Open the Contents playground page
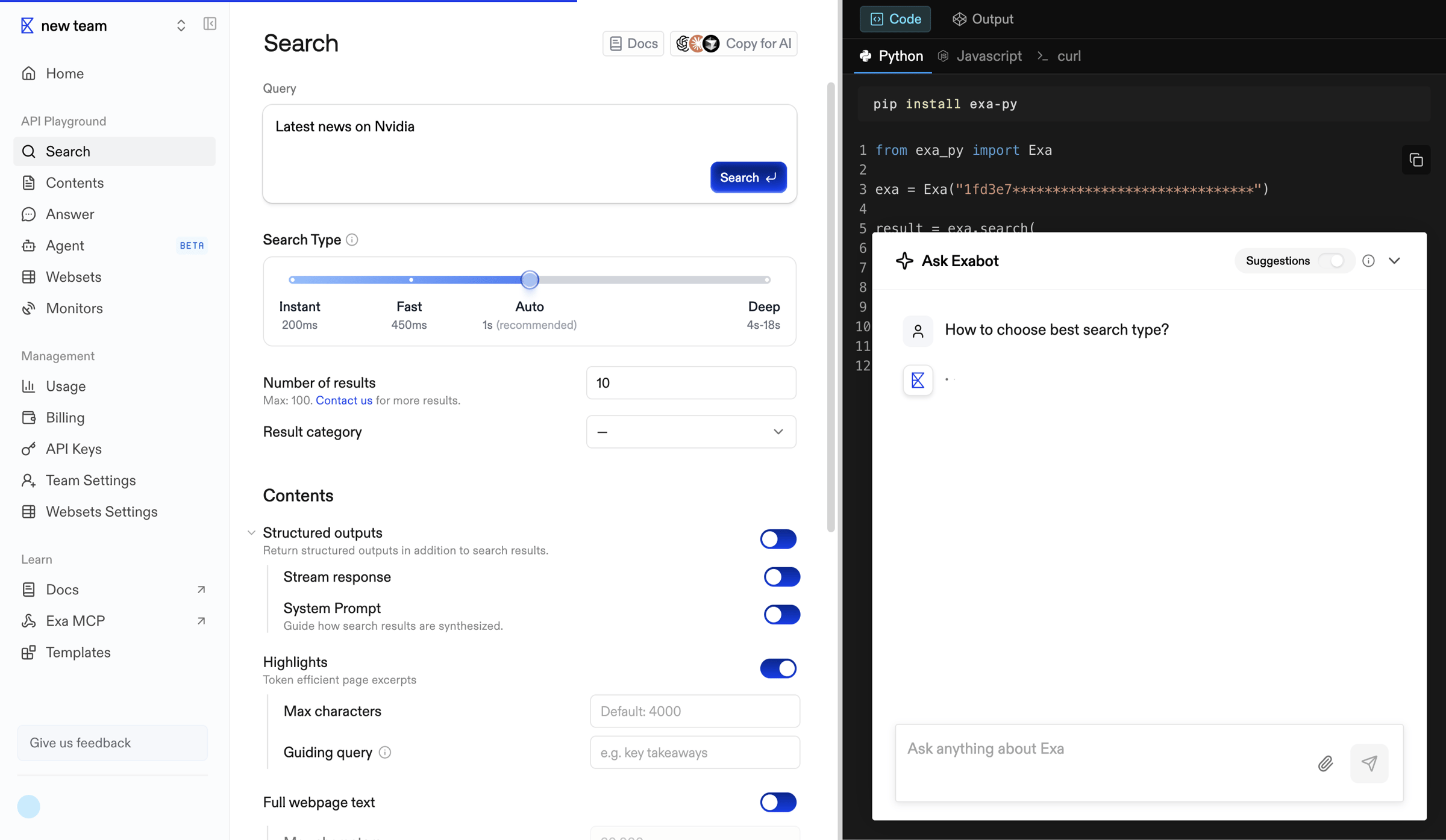The width and height of the screenshot is (1446, 840). (x=114, y=182)
